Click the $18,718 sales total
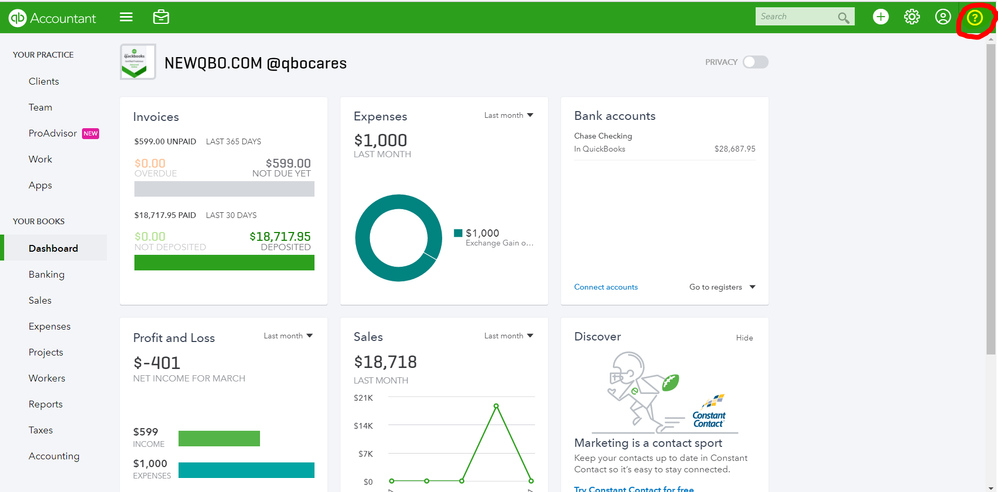 [385, 362]
